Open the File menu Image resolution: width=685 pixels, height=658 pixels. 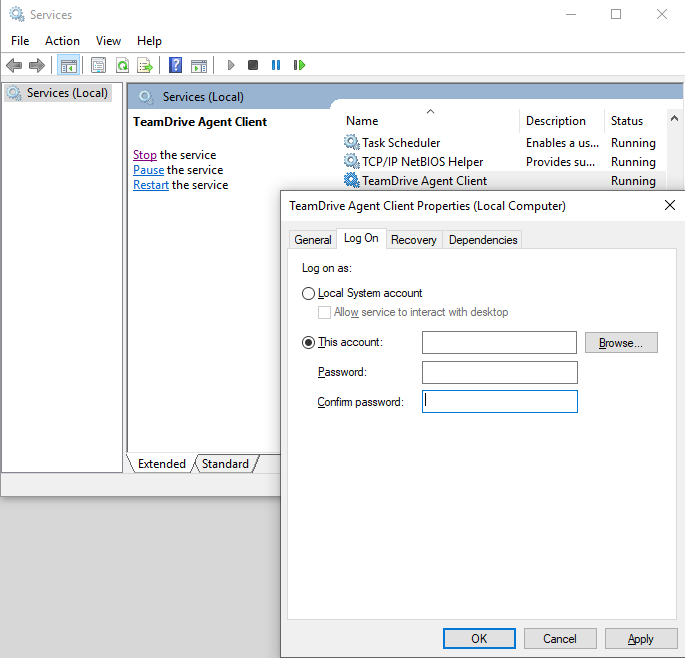[20, 41]
